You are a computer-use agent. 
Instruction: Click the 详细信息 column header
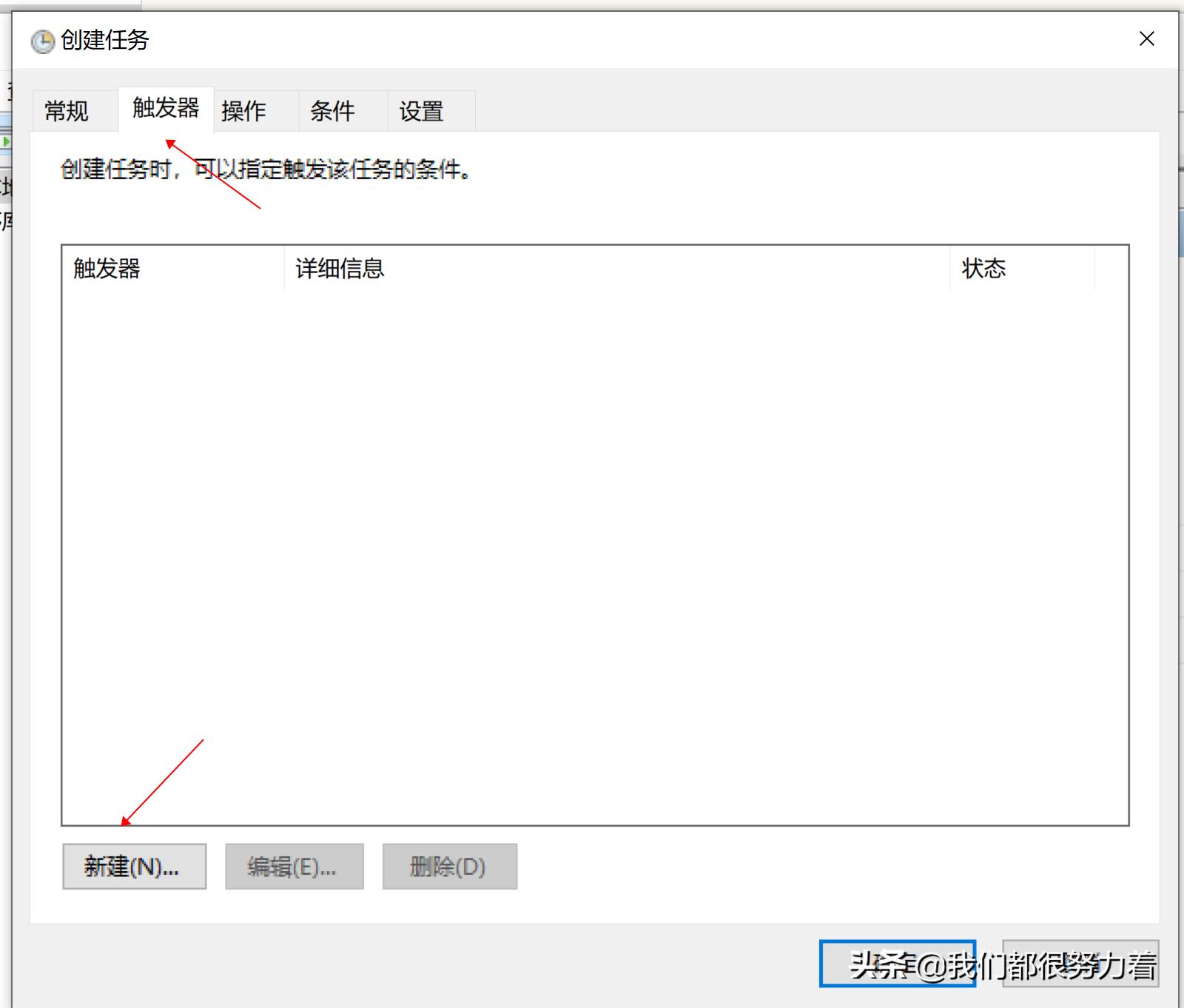338,269
